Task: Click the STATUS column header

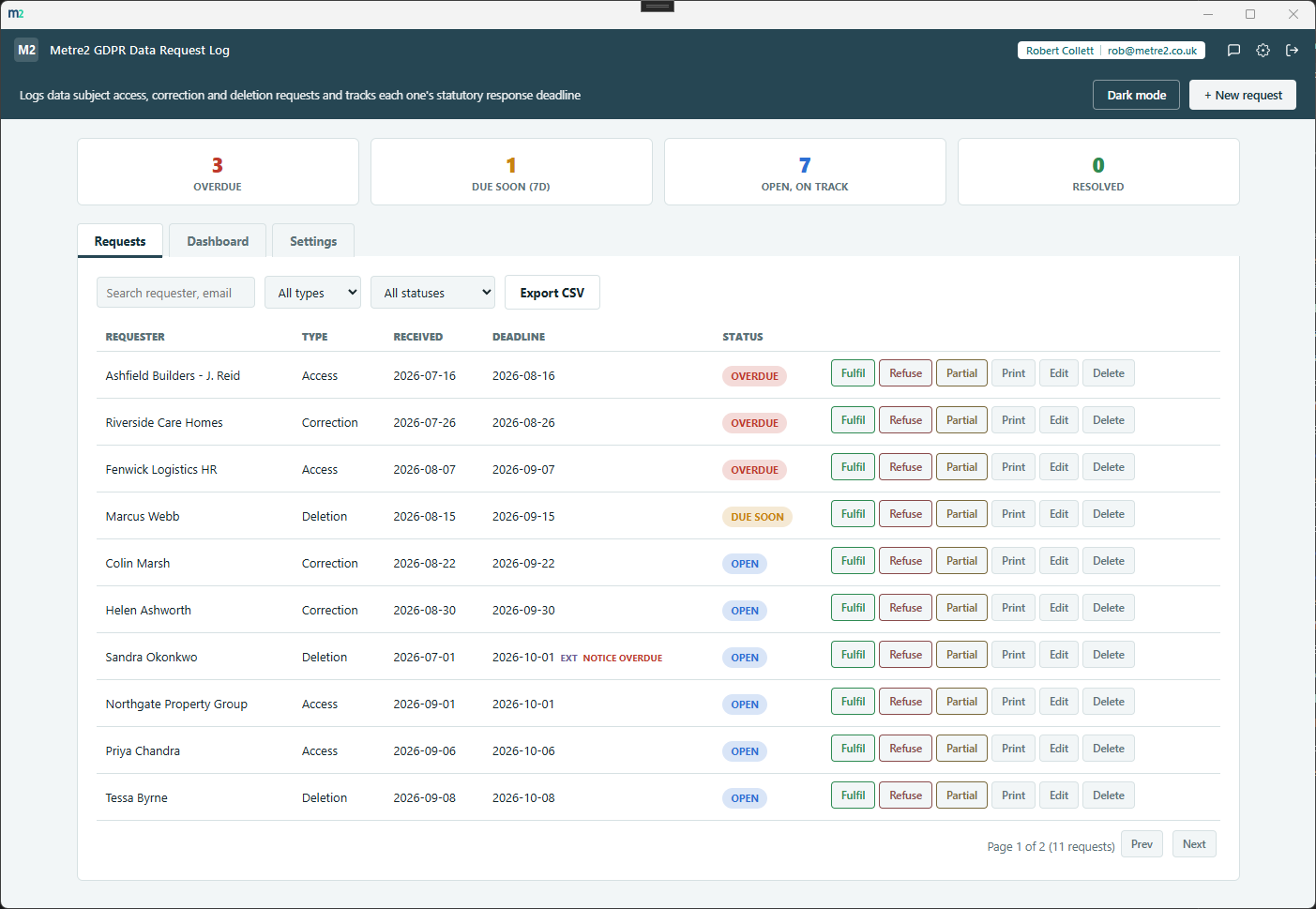Action: click(743, 337)
